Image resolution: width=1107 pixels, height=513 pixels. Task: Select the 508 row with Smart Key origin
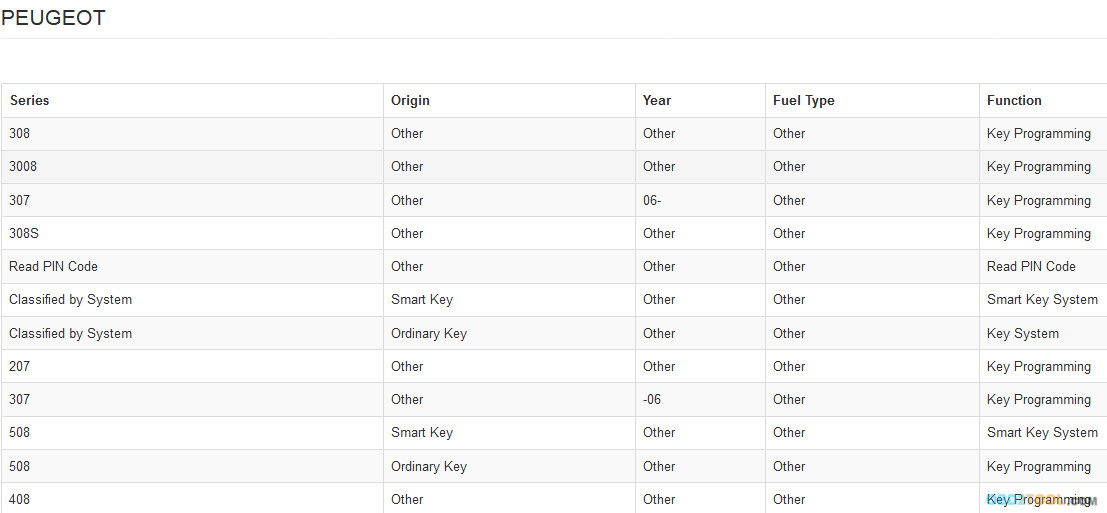pos(554,433)
